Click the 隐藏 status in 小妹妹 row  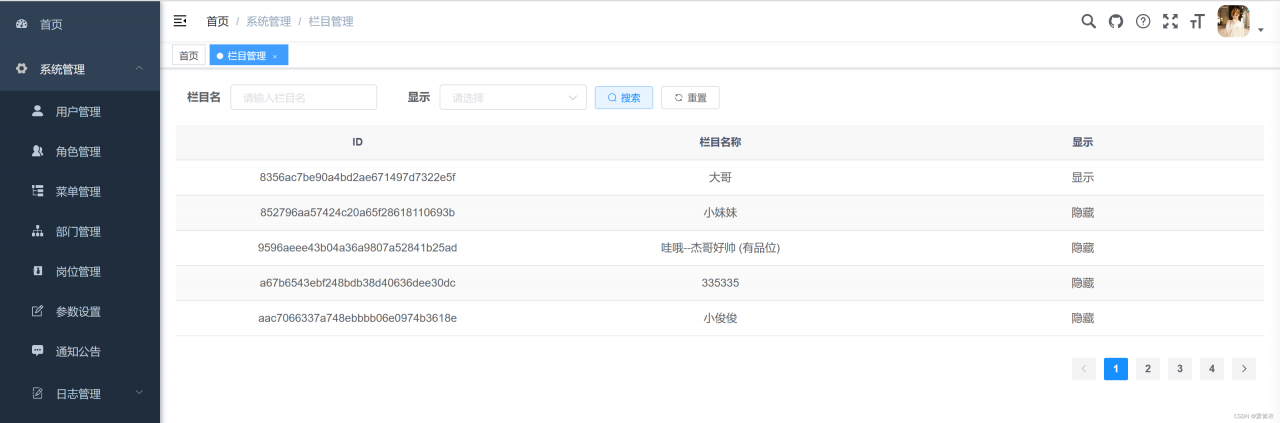(x=1083, y=212)
